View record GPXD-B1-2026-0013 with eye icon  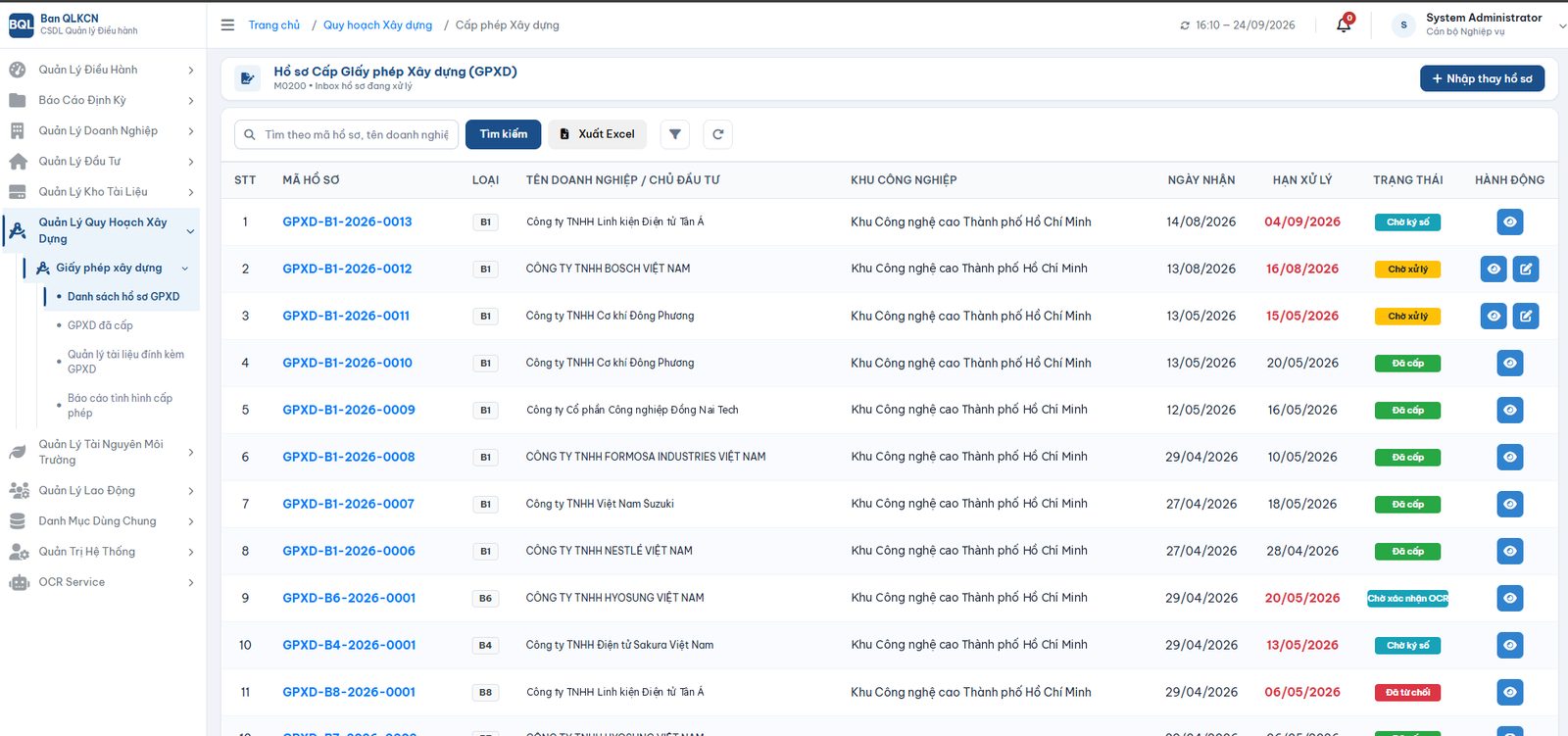point(1510,221)
